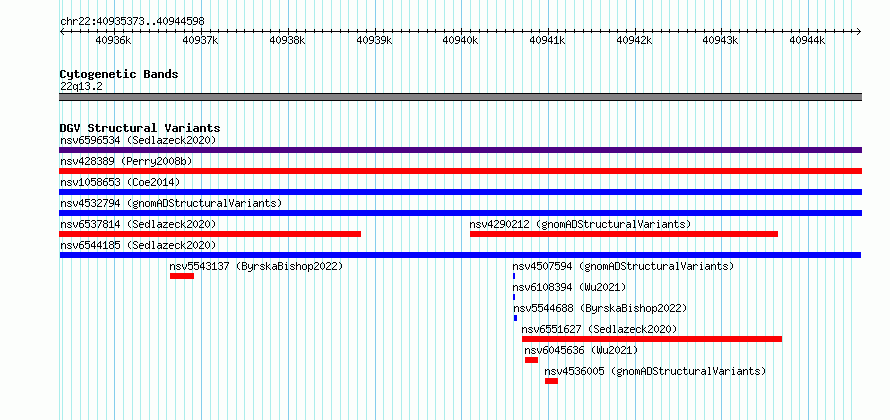Viewport: 890px width, 420px height.
Task: Open nsv6551627 (Sedlazeck2020) label
Action: point(599,329)
